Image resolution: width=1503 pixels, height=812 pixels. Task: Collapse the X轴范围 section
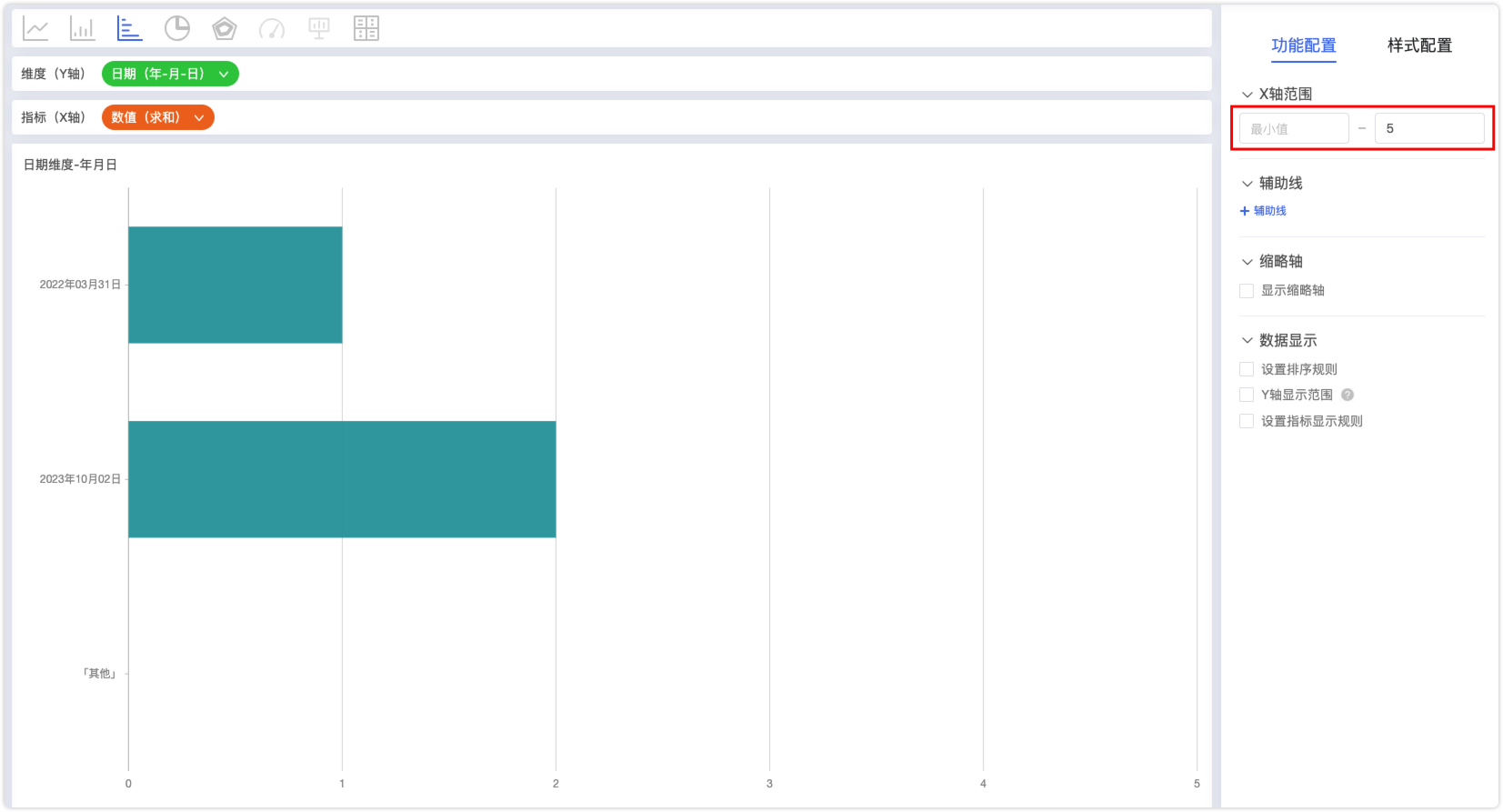point(1247,95)
